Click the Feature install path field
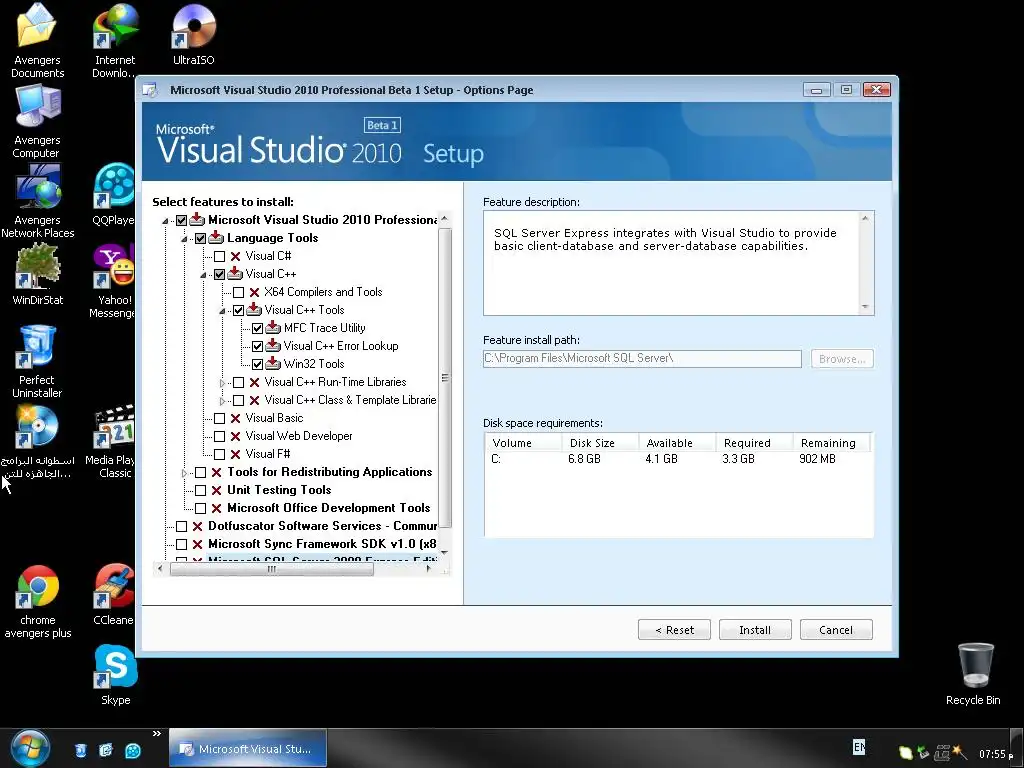 point(642,359)
